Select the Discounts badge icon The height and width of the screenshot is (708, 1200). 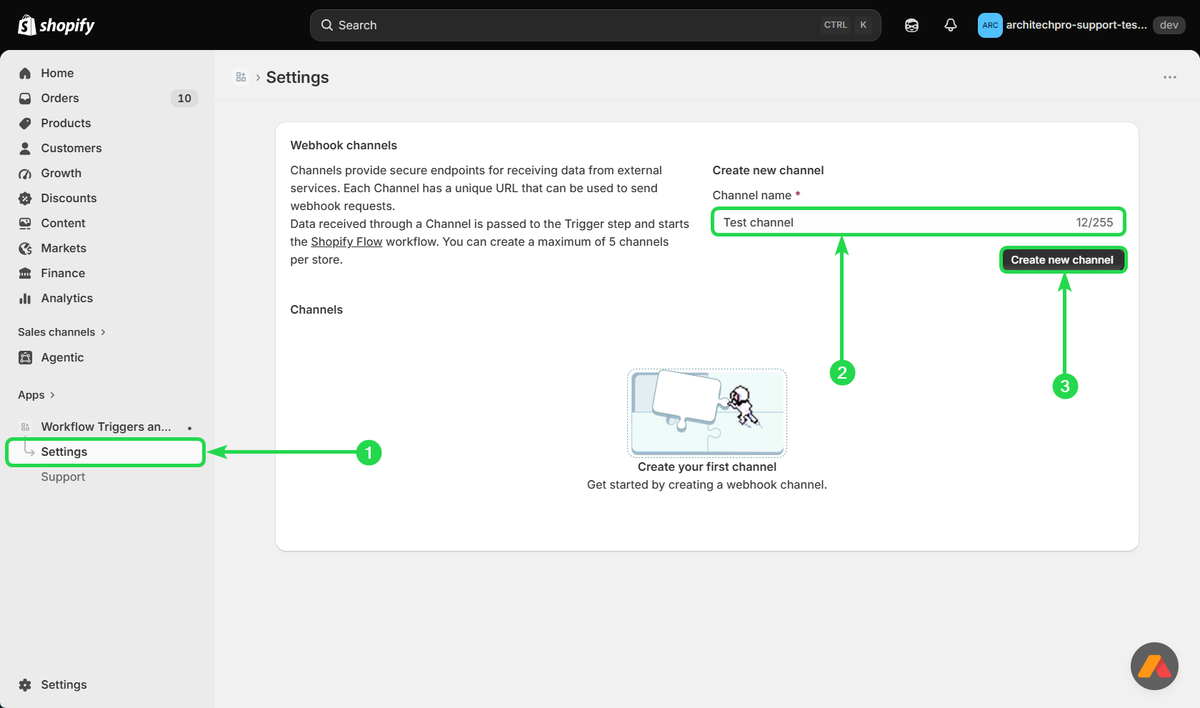(25, 198)
